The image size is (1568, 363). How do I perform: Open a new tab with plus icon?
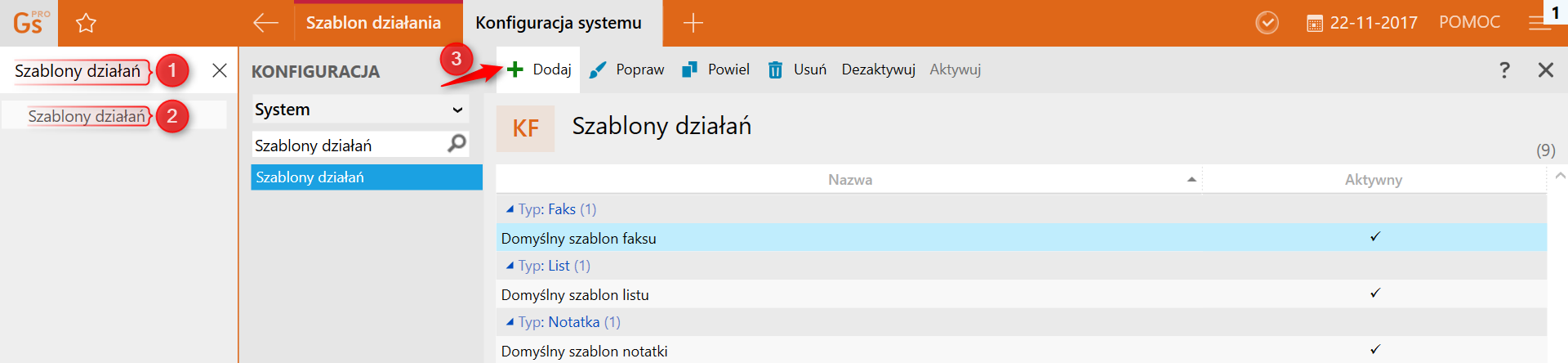[x=693, y=23]
